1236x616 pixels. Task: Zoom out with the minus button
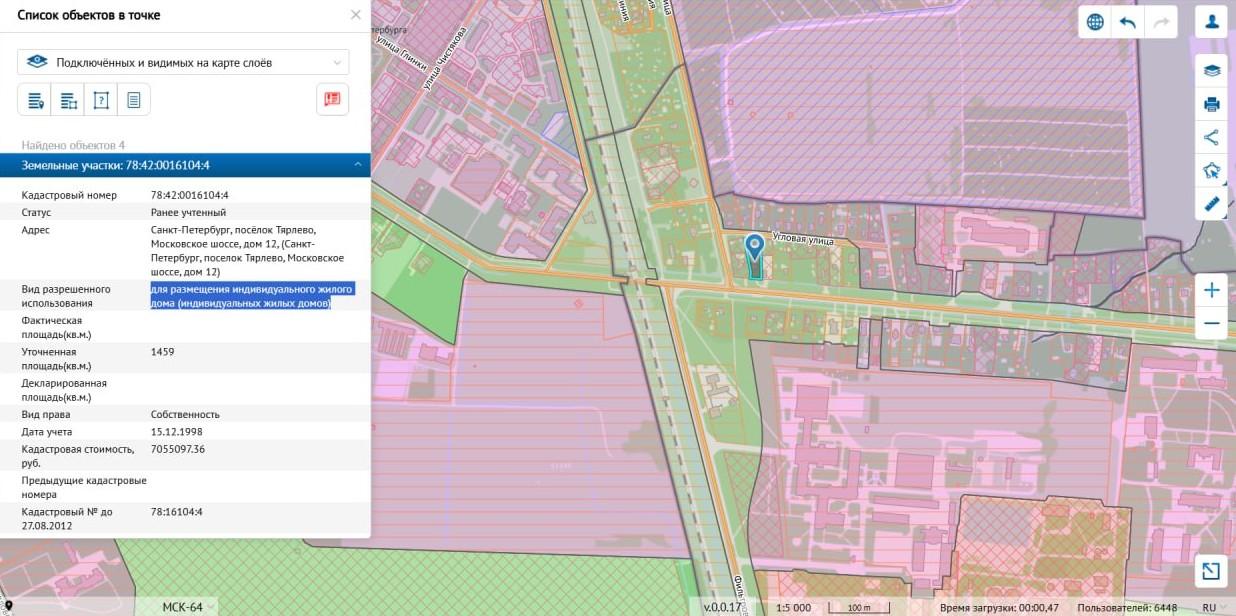(x=1212, y=323)
